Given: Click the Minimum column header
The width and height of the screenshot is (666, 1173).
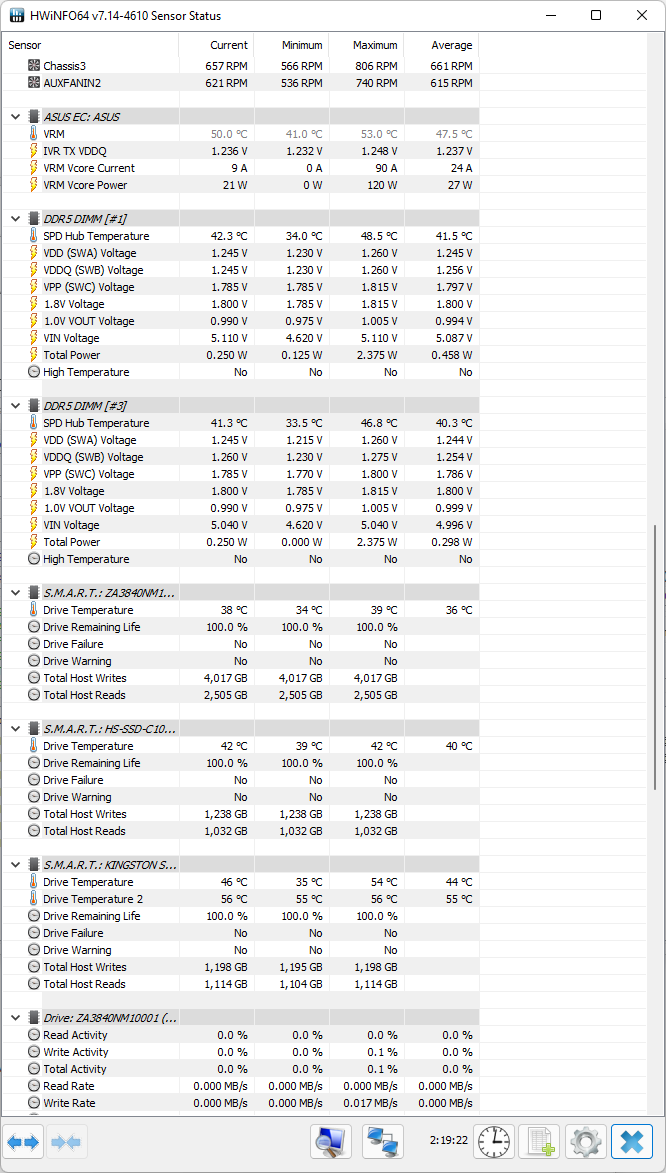Looking at the screenshot, I should click(x=291, y=45).
